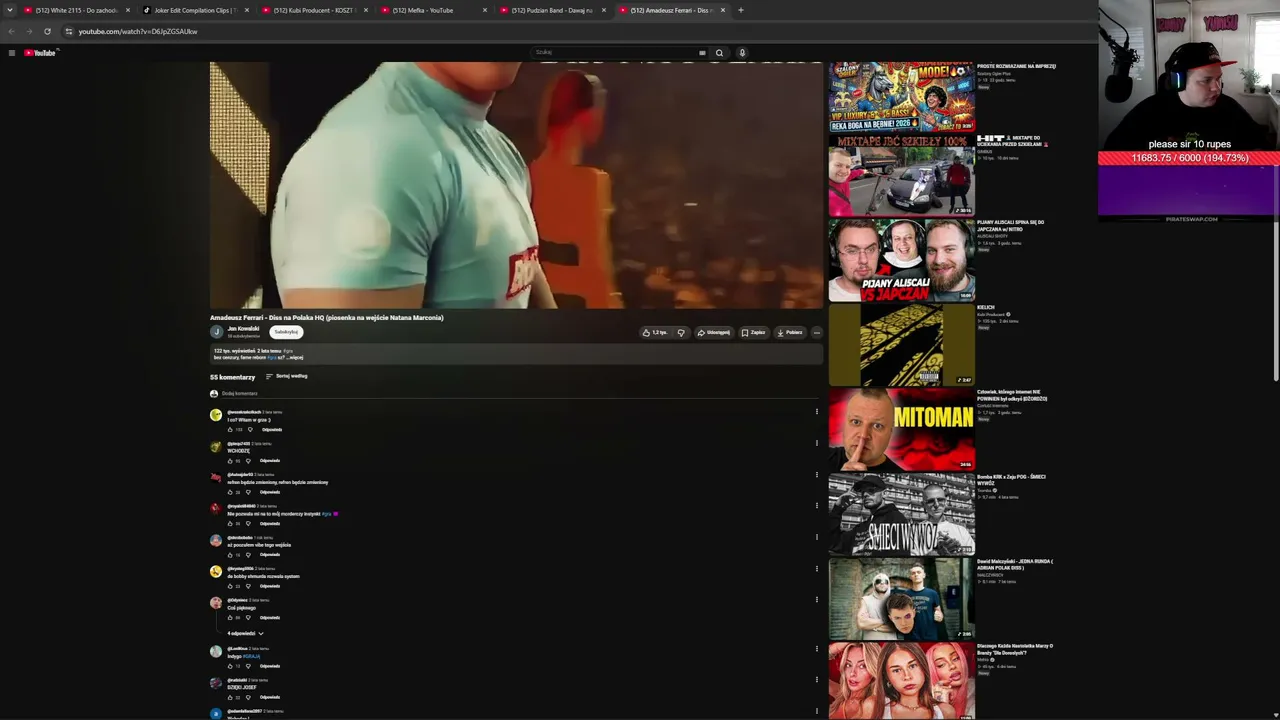Like the 'bobby shmurda' comment

click(x=230, y=586)
